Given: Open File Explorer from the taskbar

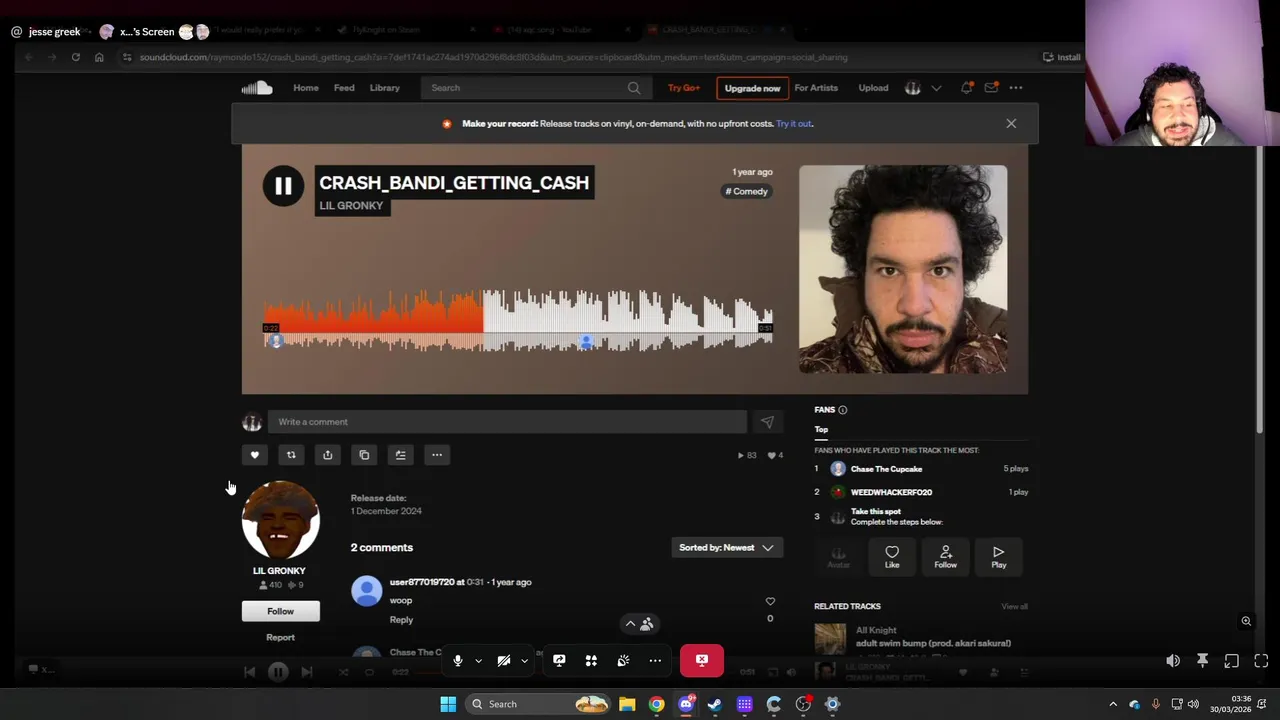Looking at the screenshot, I should pos(627,704).
